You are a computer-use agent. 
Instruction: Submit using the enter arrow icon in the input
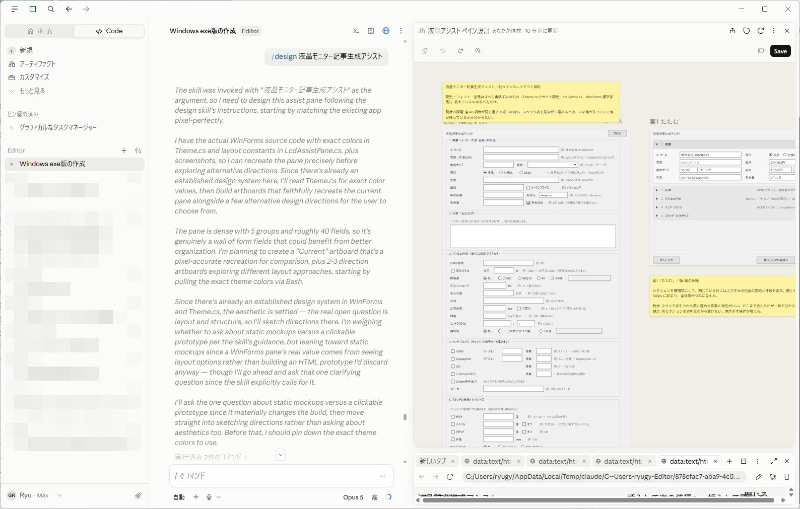[383, 476]
